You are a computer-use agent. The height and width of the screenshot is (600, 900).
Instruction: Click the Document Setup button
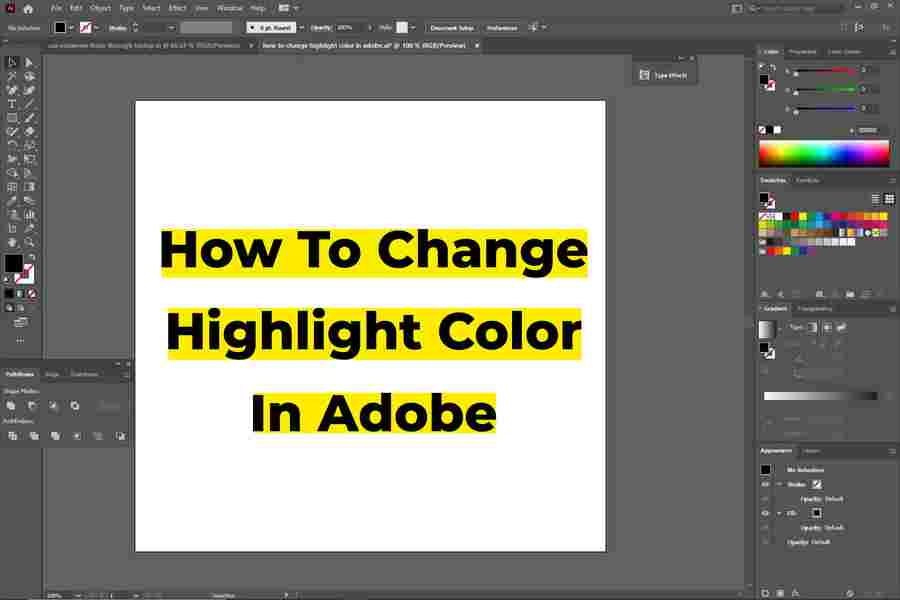coord(452,28)
